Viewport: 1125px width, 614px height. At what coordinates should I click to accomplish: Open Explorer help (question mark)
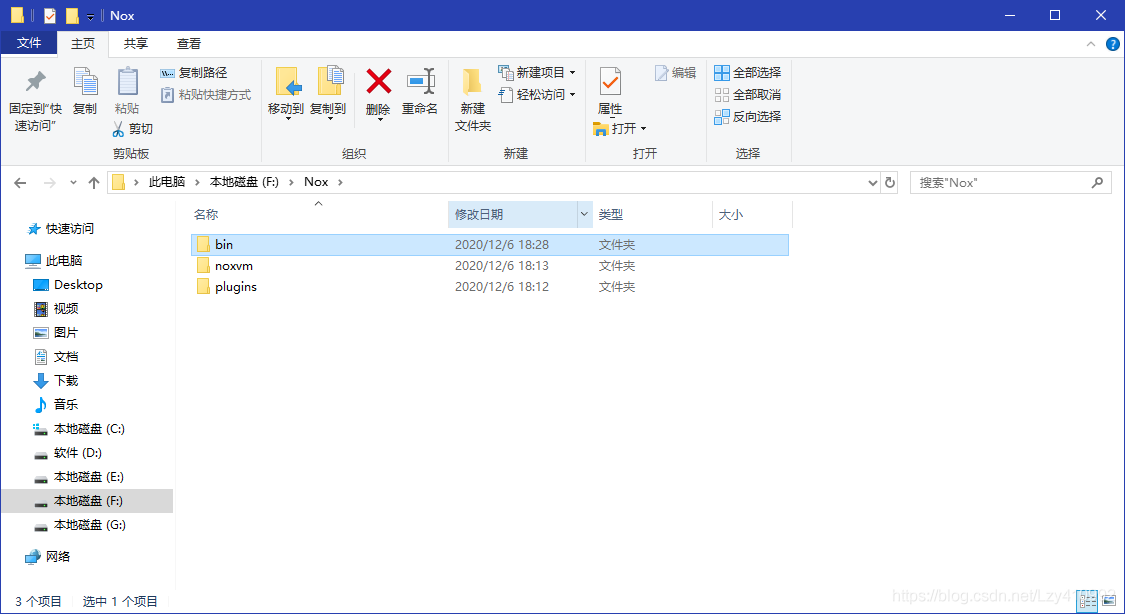1113,44
